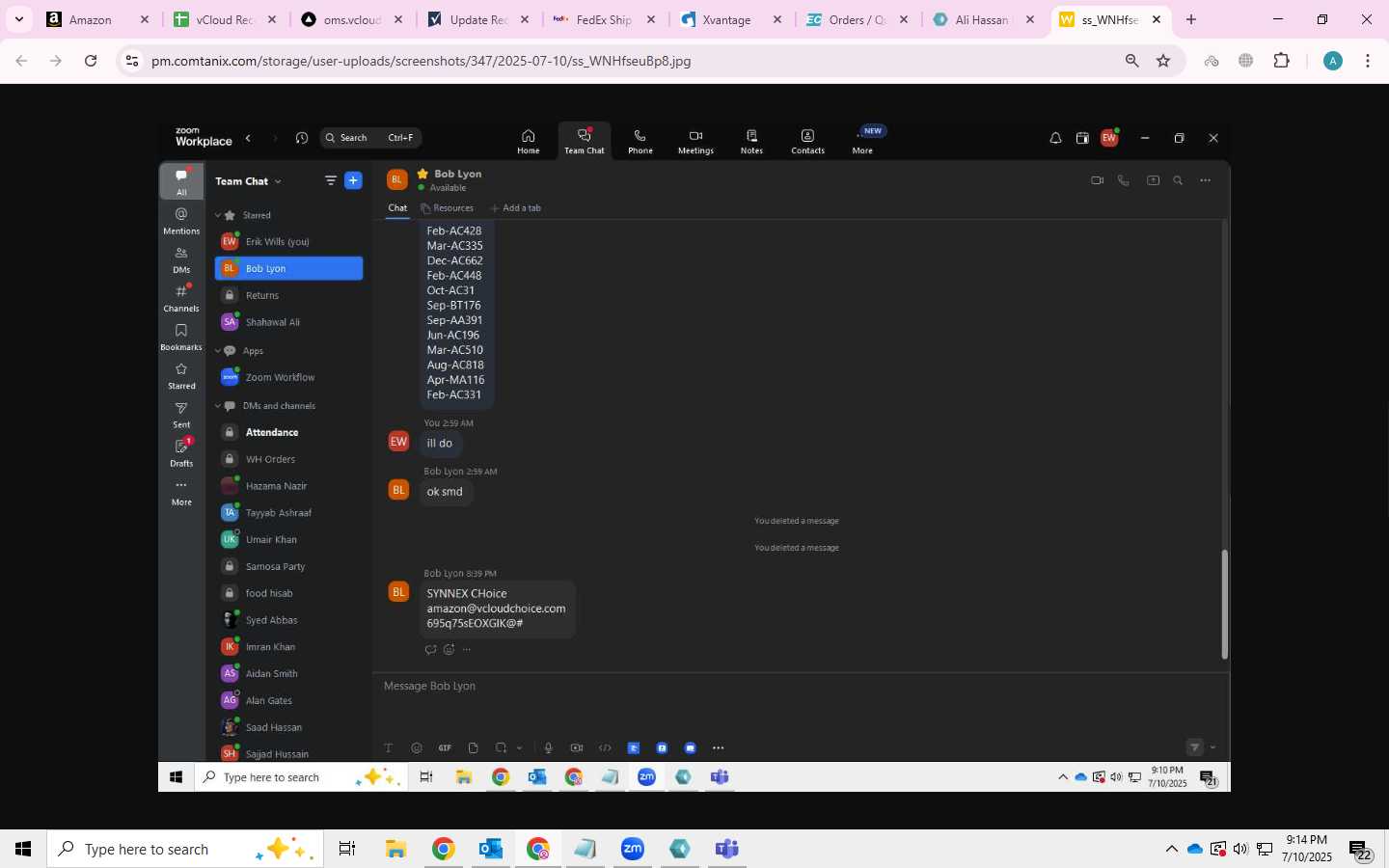The width and height of the screenshot is (1389, 868).
Task: Collapse the DMs and channels section
Action: point(218,406)
